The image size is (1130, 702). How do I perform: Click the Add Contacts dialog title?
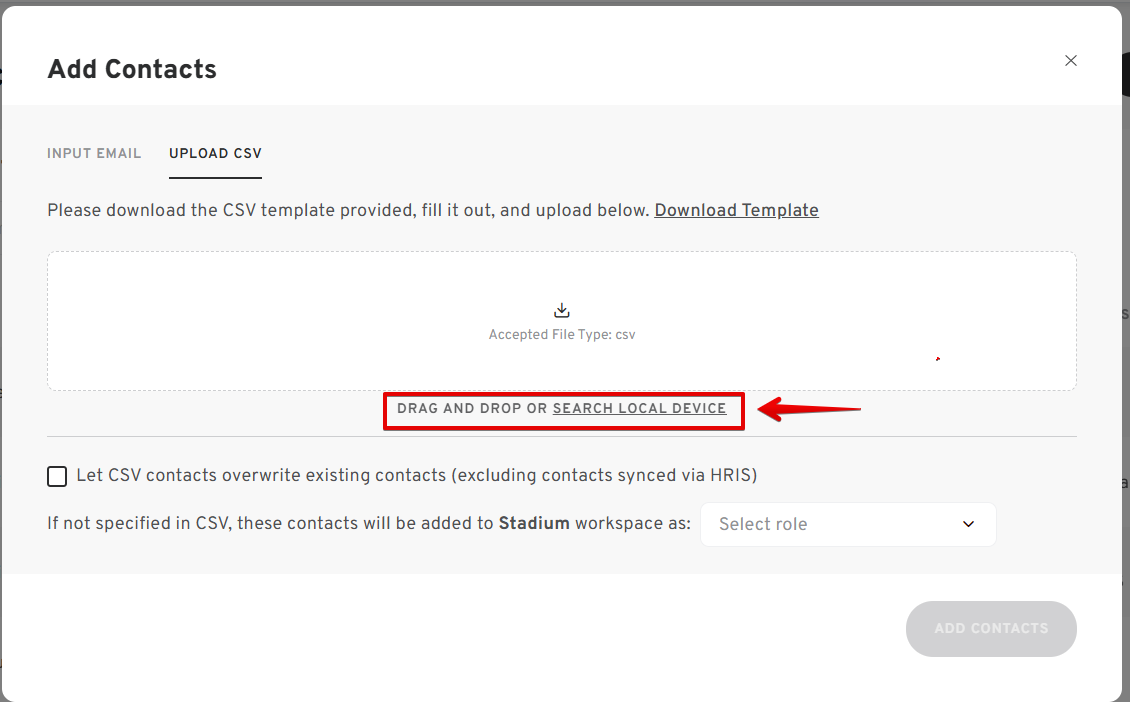[132, 69]
